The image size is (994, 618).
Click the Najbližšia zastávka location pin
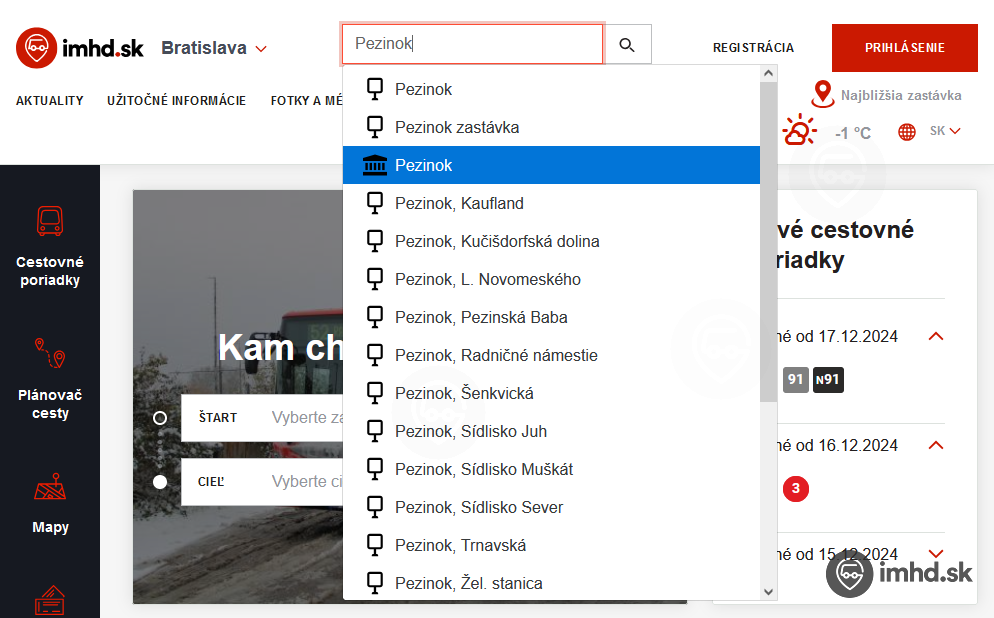tap(823, 95)
